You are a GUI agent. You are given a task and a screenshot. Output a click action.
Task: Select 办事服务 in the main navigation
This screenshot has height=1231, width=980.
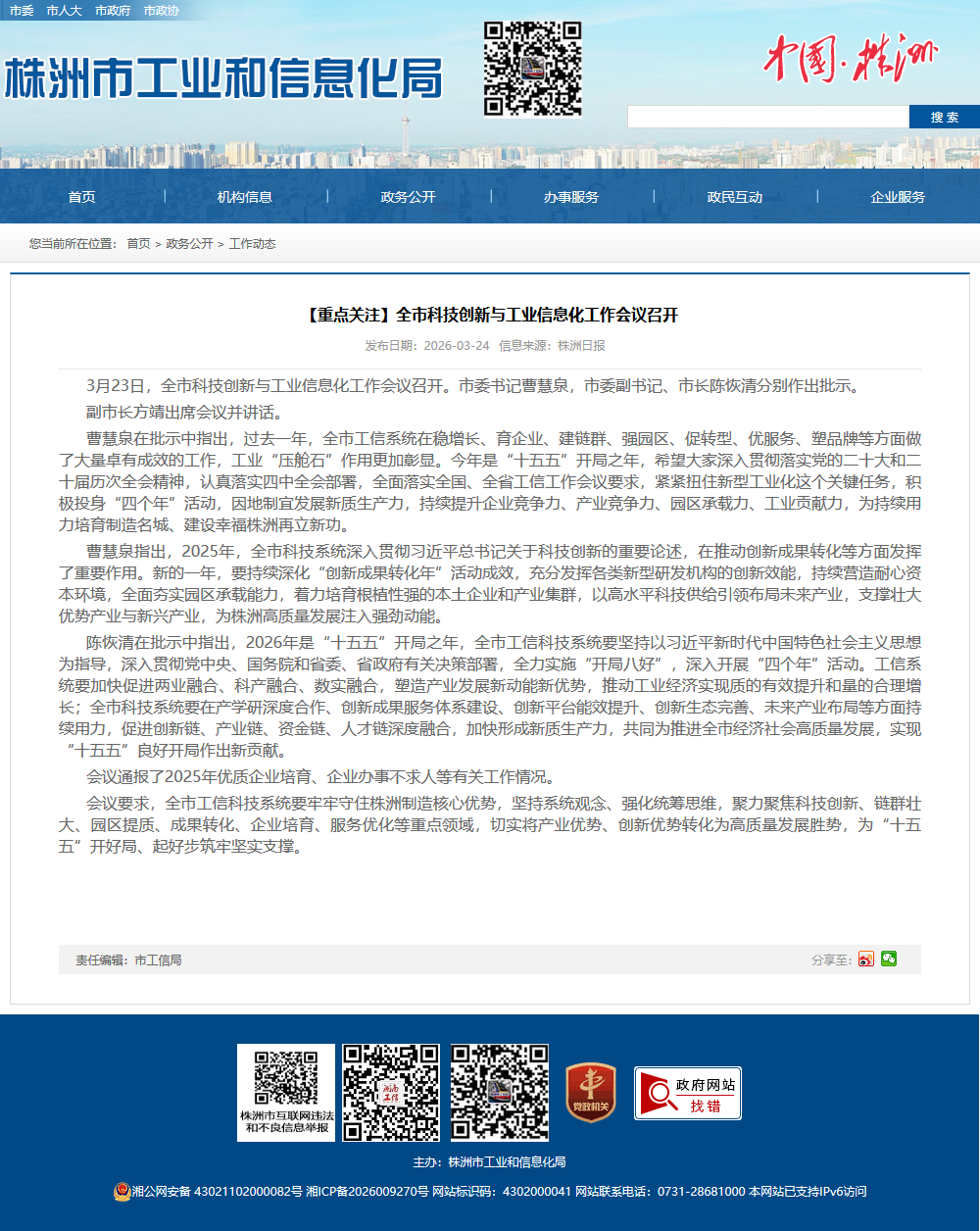(x=571, y=197)
